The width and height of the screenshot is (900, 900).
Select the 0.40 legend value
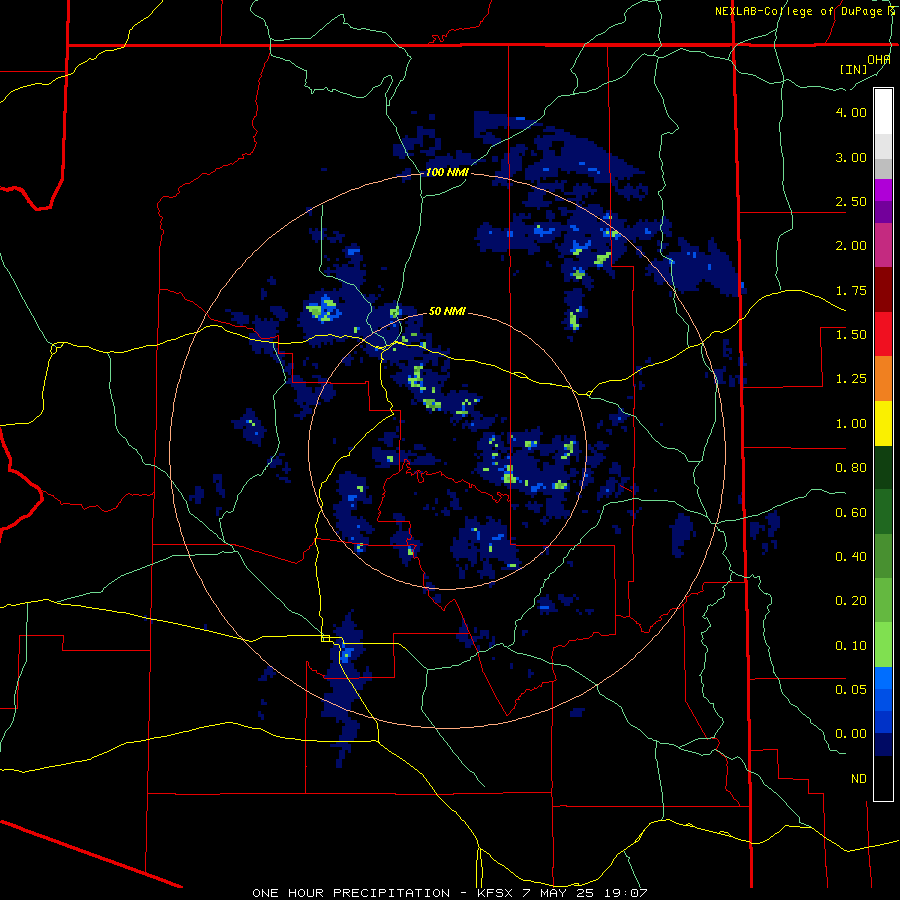(851, 557)
